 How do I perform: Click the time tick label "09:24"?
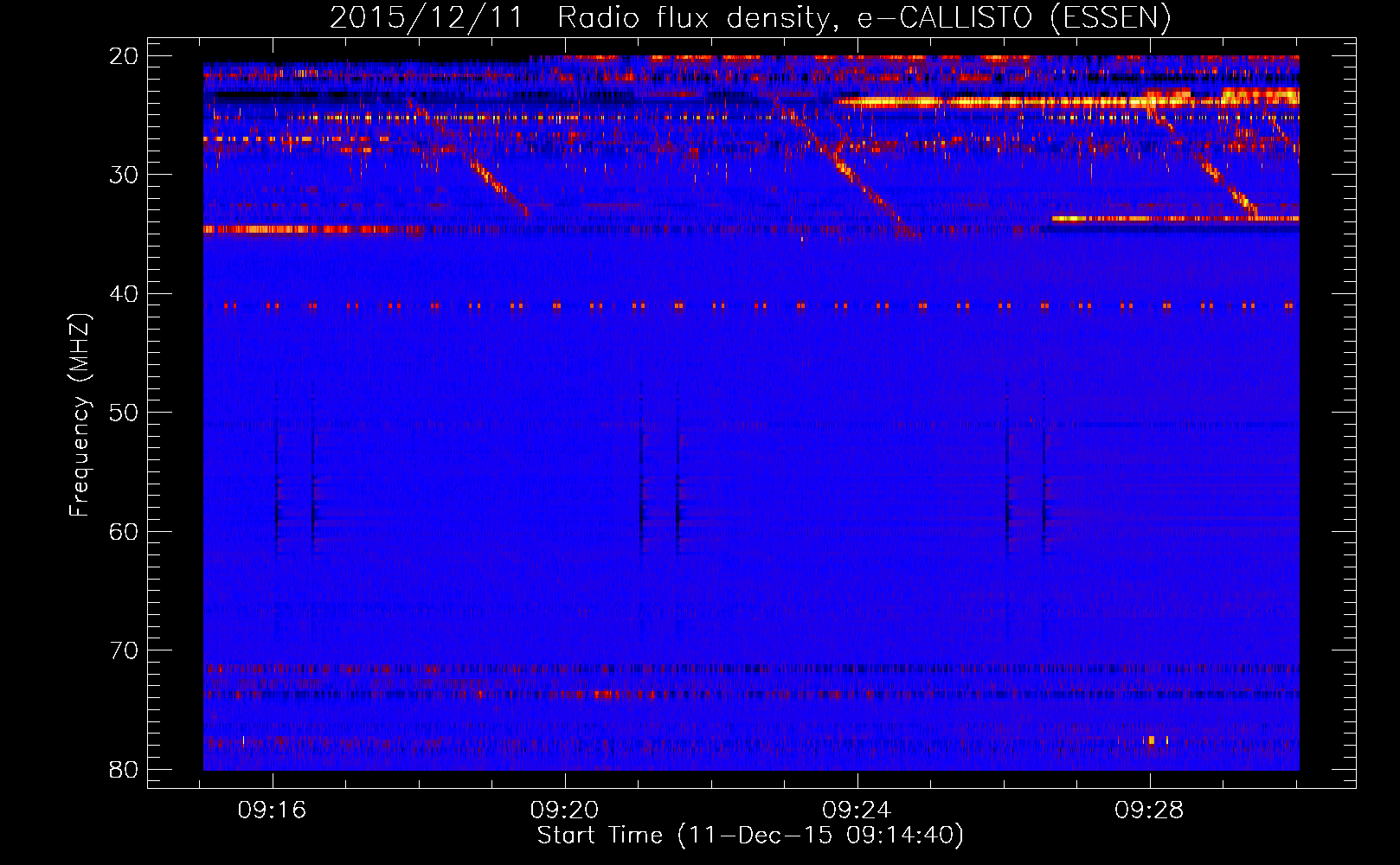click(857, 811)
